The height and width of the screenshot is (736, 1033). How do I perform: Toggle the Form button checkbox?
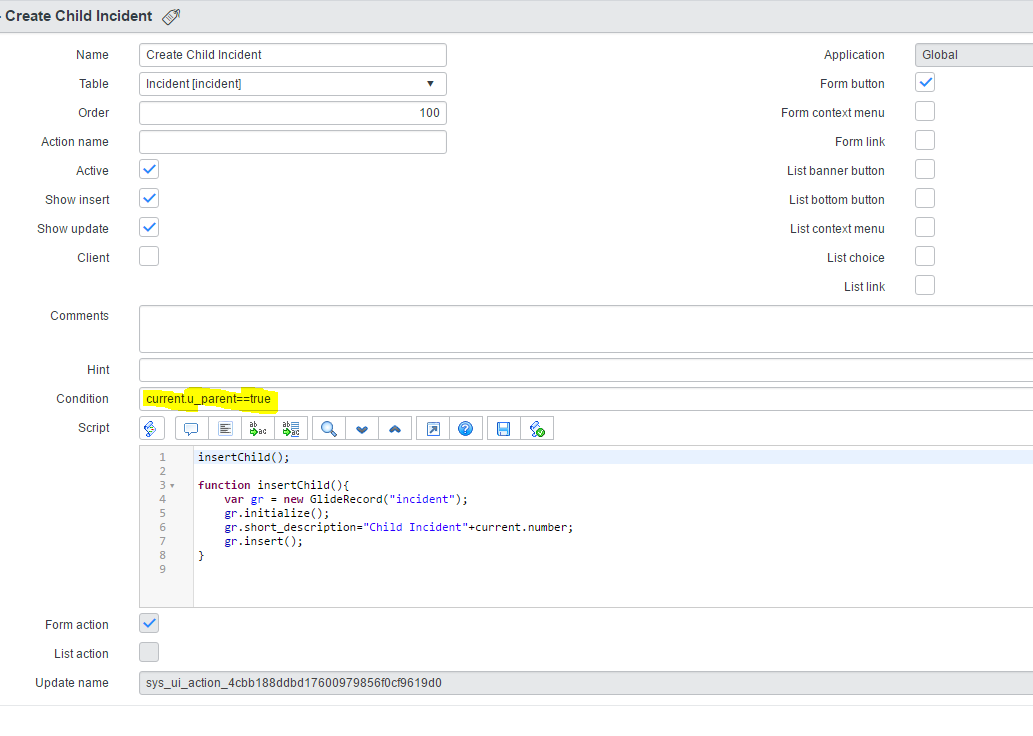tap(925, 82)
